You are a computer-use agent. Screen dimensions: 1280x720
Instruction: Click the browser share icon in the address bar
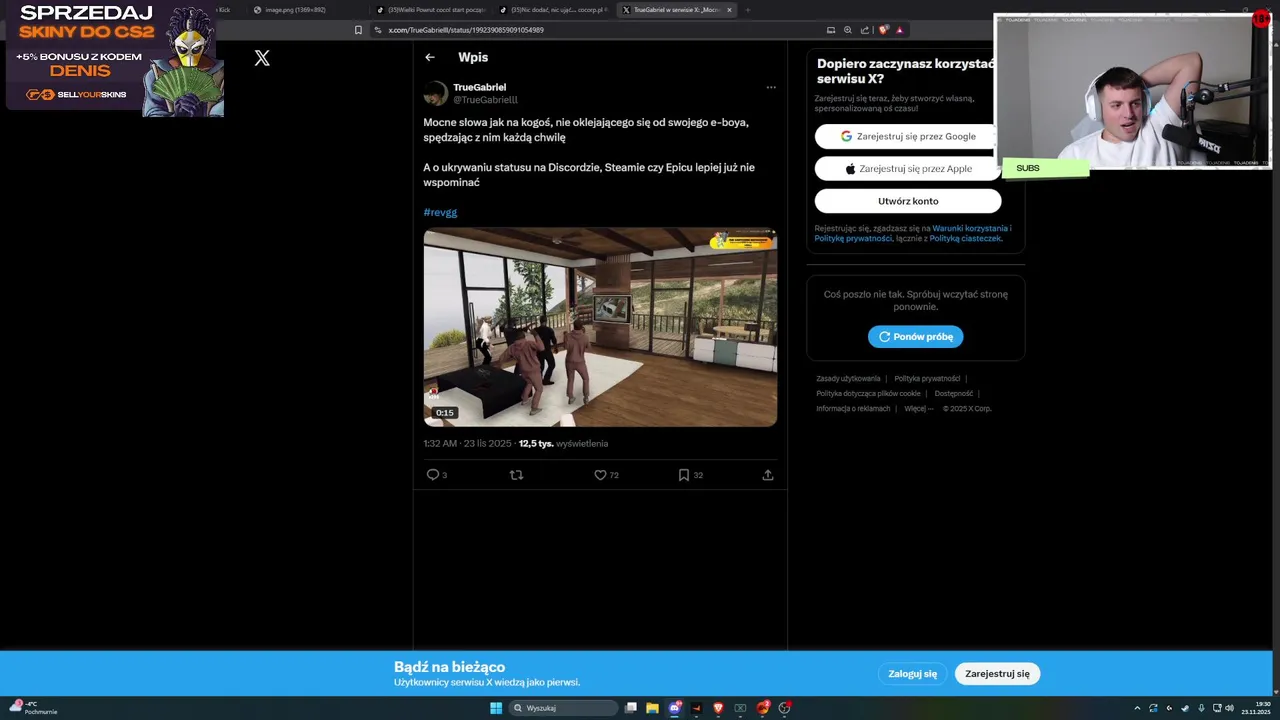[865, 30]
